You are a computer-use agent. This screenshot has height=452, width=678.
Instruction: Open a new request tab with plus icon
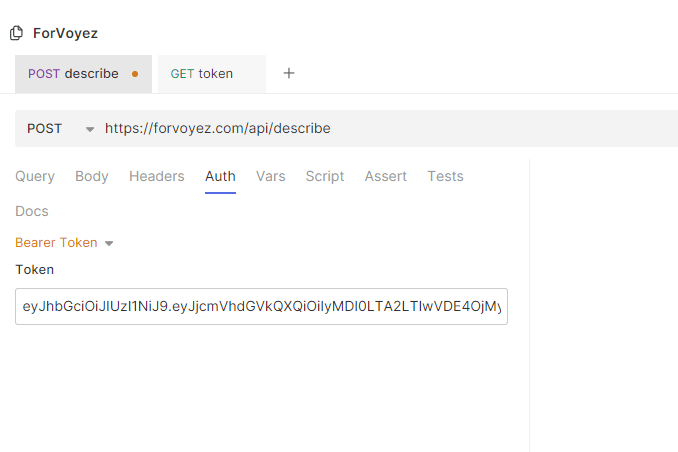coord(289,73)
